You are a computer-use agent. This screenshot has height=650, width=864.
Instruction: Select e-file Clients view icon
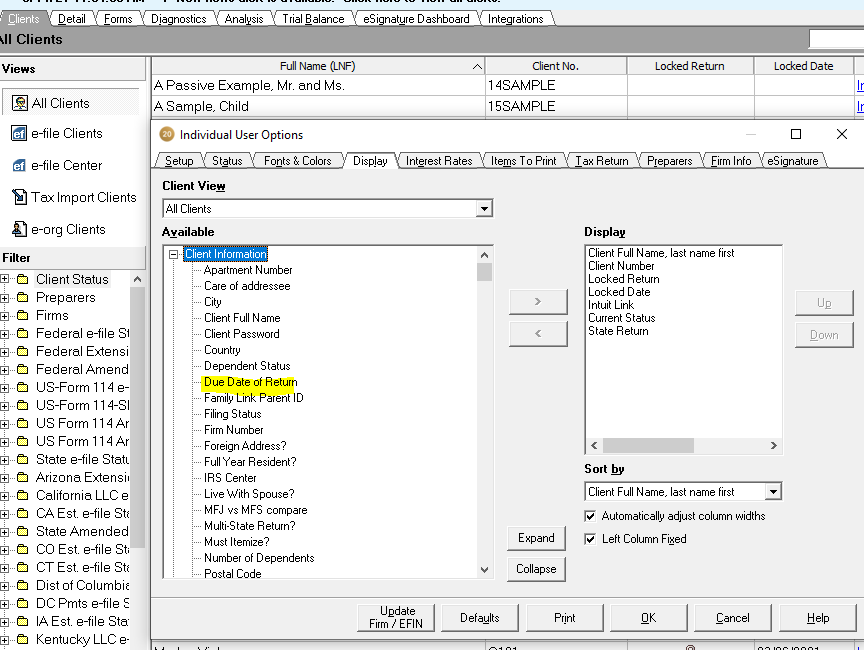[x=19, y=134]
